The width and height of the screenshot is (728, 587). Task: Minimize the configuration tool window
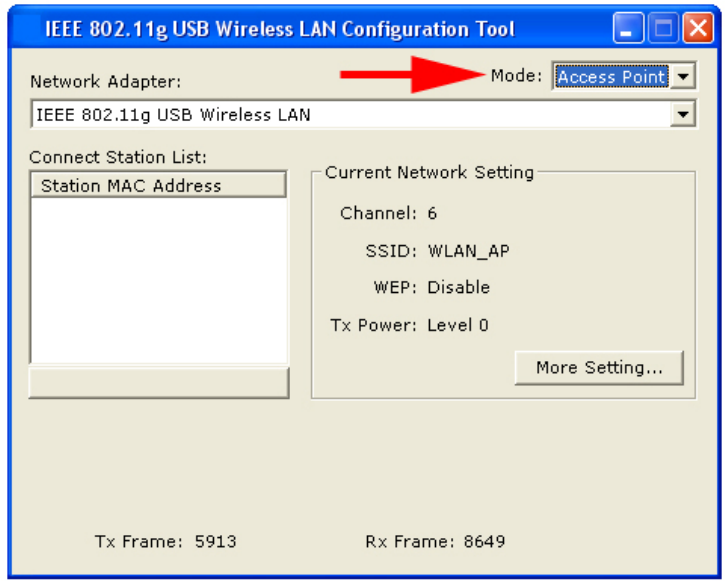(x=628, y=28)
